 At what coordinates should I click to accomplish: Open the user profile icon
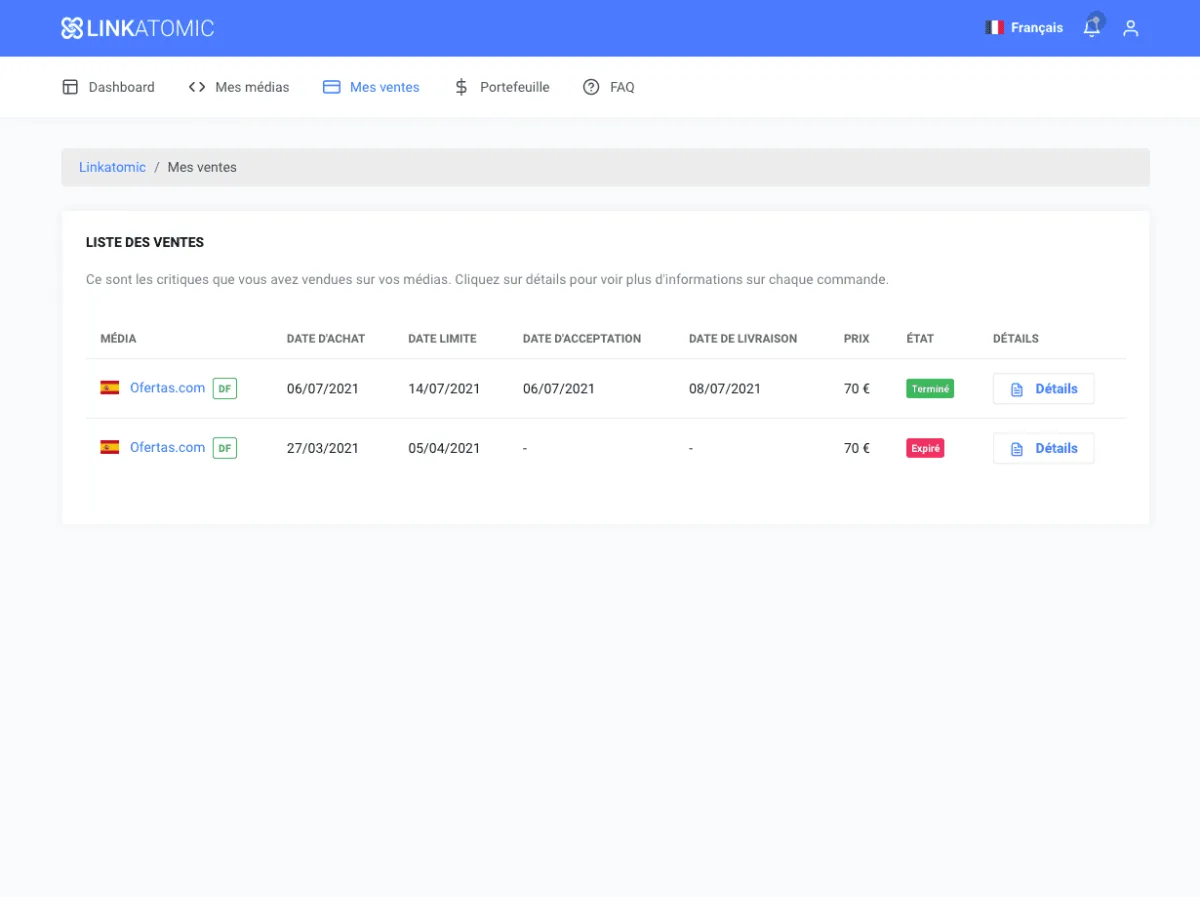pos(1131,28)
